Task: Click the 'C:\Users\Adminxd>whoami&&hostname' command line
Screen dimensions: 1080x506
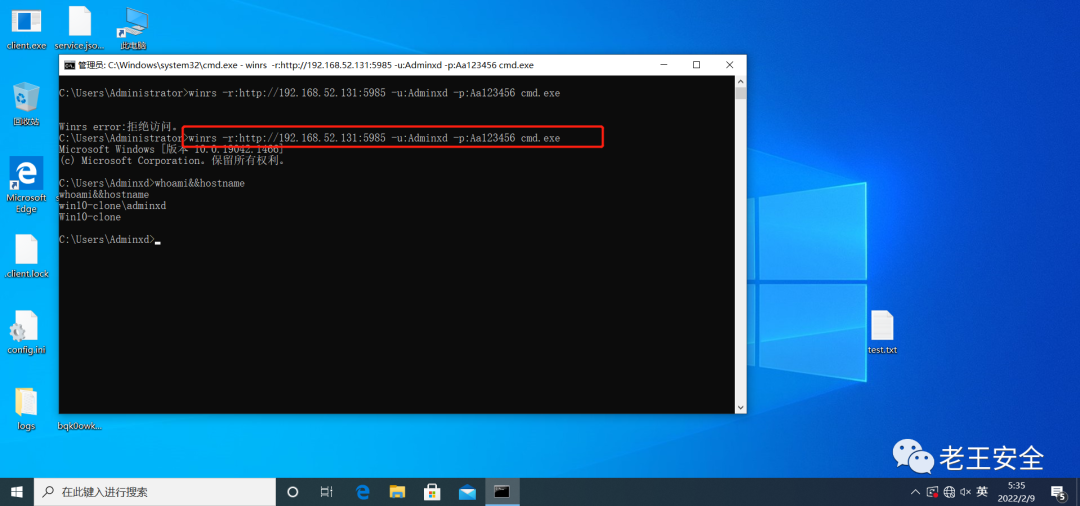Action: click(152, 183)
